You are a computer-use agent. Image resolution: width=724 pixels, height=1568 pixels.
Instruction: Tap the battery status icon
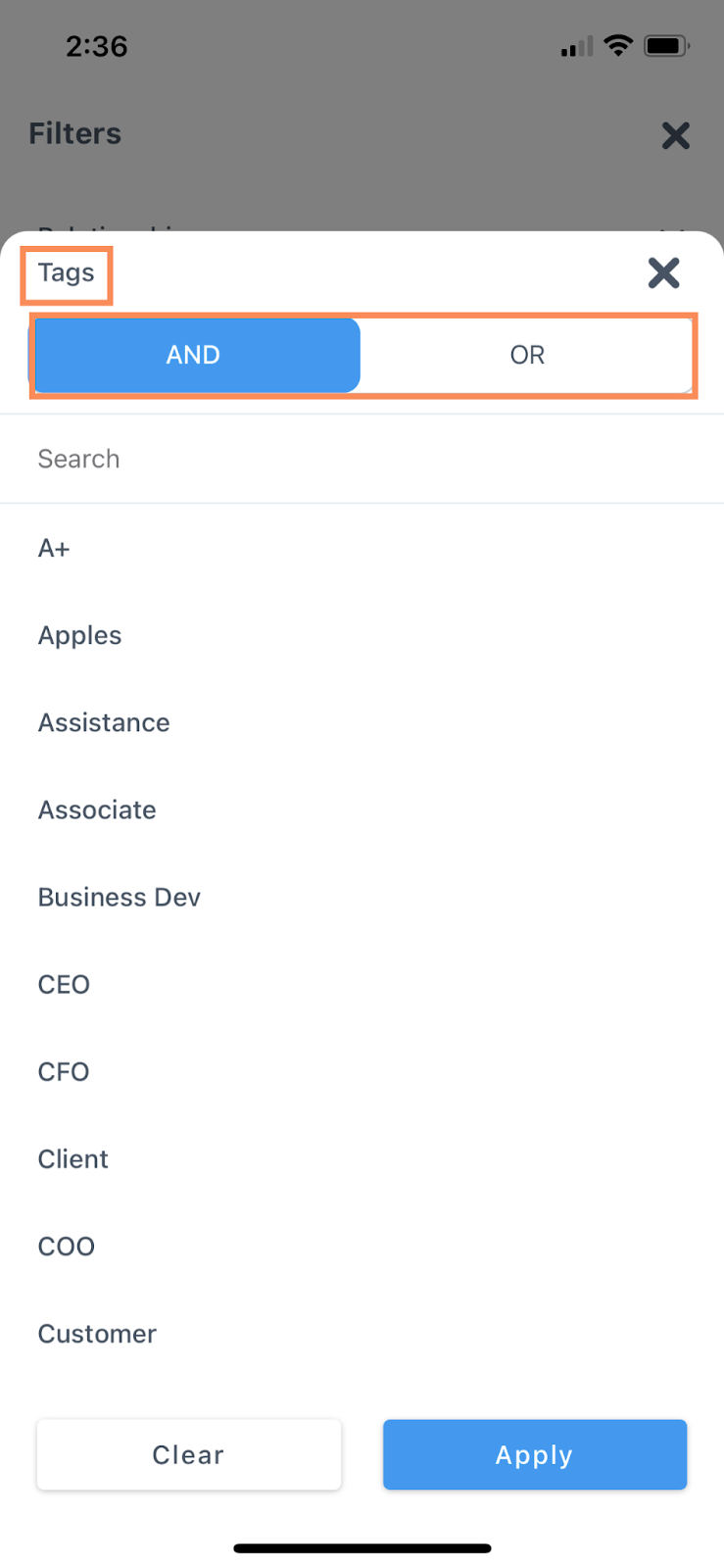[x=666, y=46]
